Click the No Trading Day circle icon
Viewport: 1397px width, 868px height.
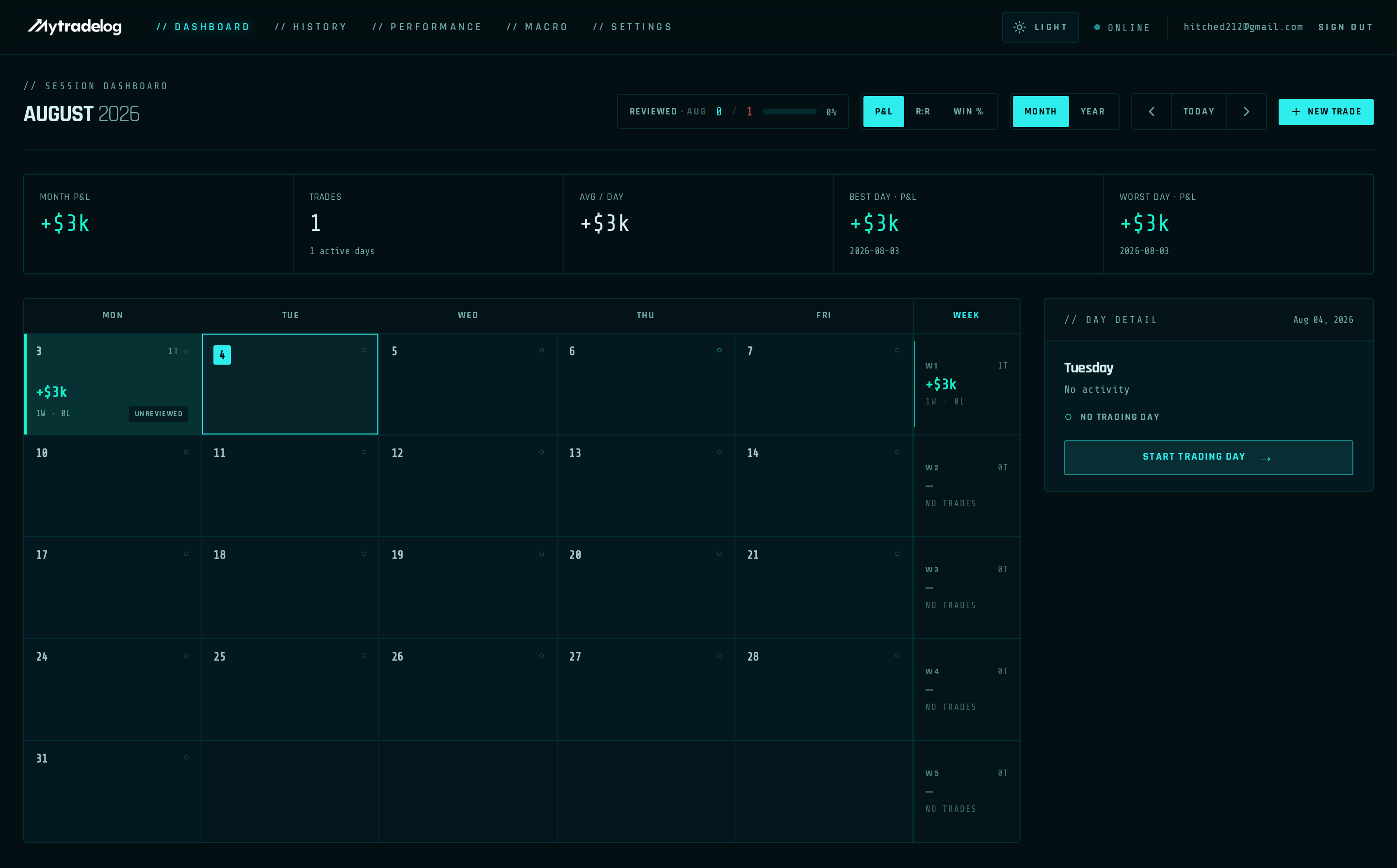[x=1068, y=417]
